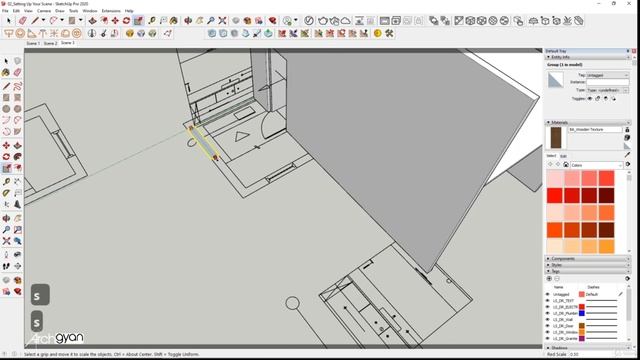Toggle eye for LS_DK_Plumbing tag
Viewport: 640px width, 360px height.
click(548, 313)
